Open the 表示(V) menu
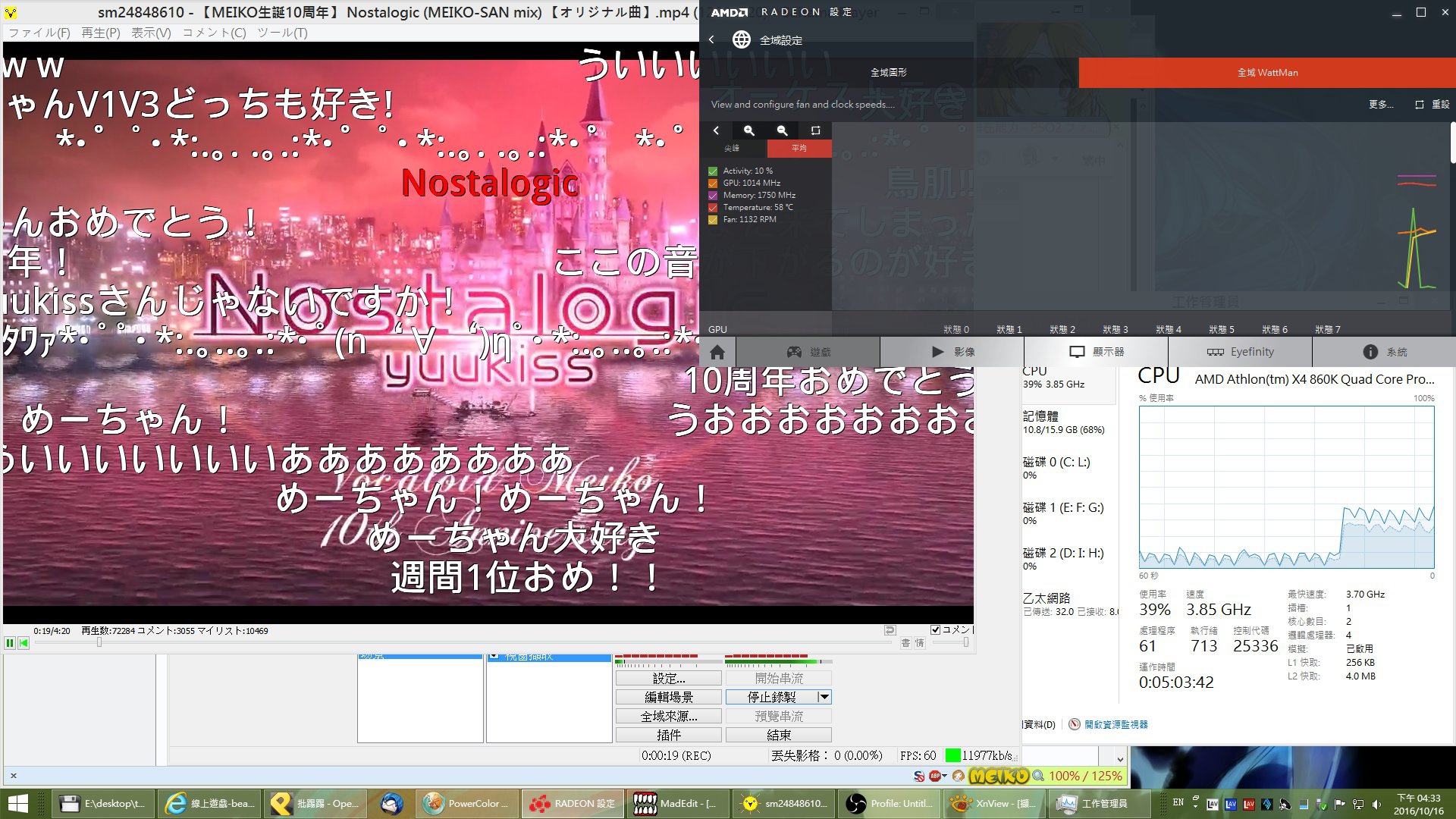 (x=151, y=33)
